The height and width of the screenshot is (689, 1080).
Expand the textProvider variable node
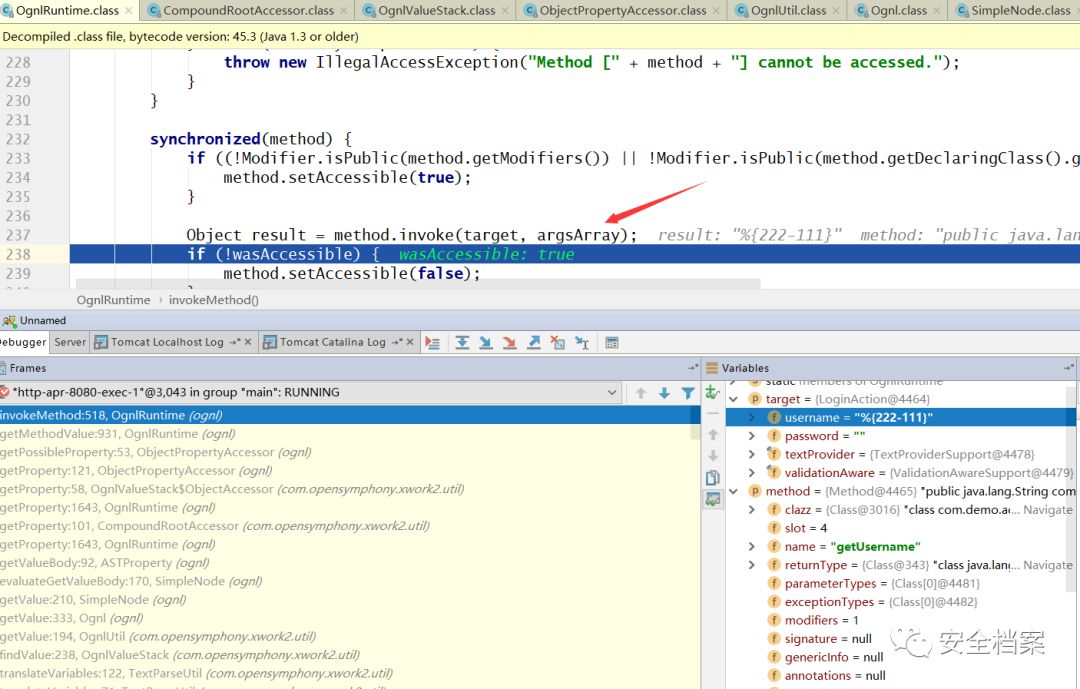pos(752,455)
